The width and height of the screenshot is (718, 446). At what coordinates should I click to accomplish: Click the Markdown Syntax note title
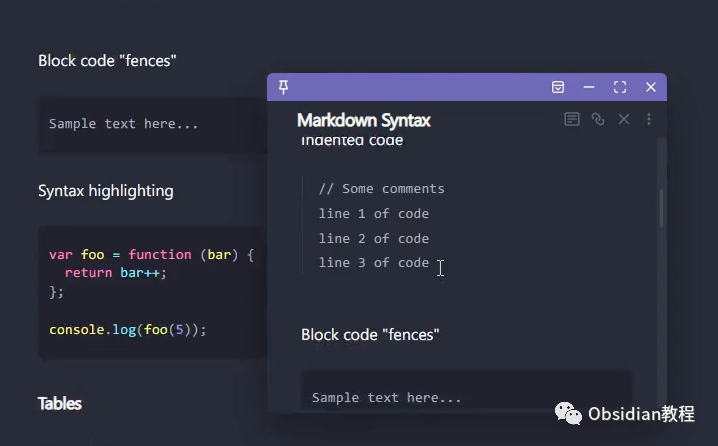(x=364, y=120)
